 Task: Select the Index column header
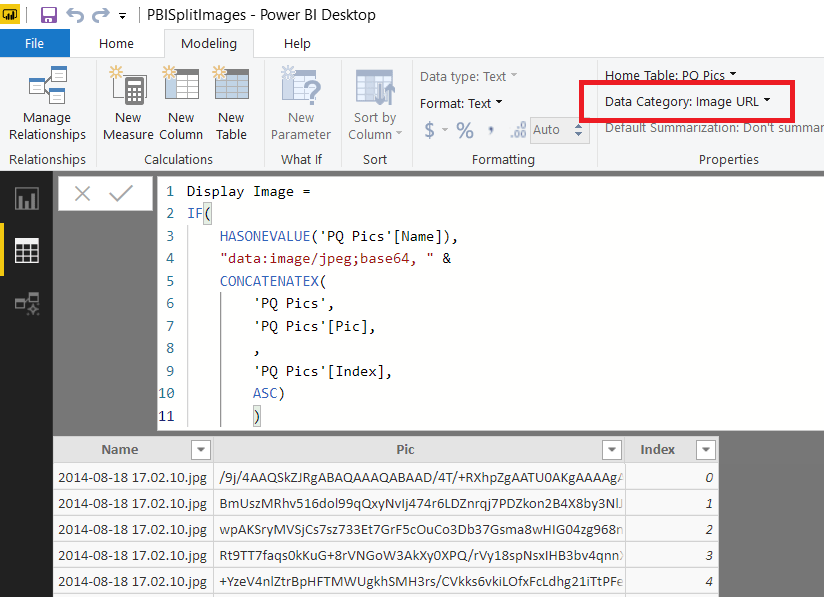pyautogui.click(x=657, y=449)
